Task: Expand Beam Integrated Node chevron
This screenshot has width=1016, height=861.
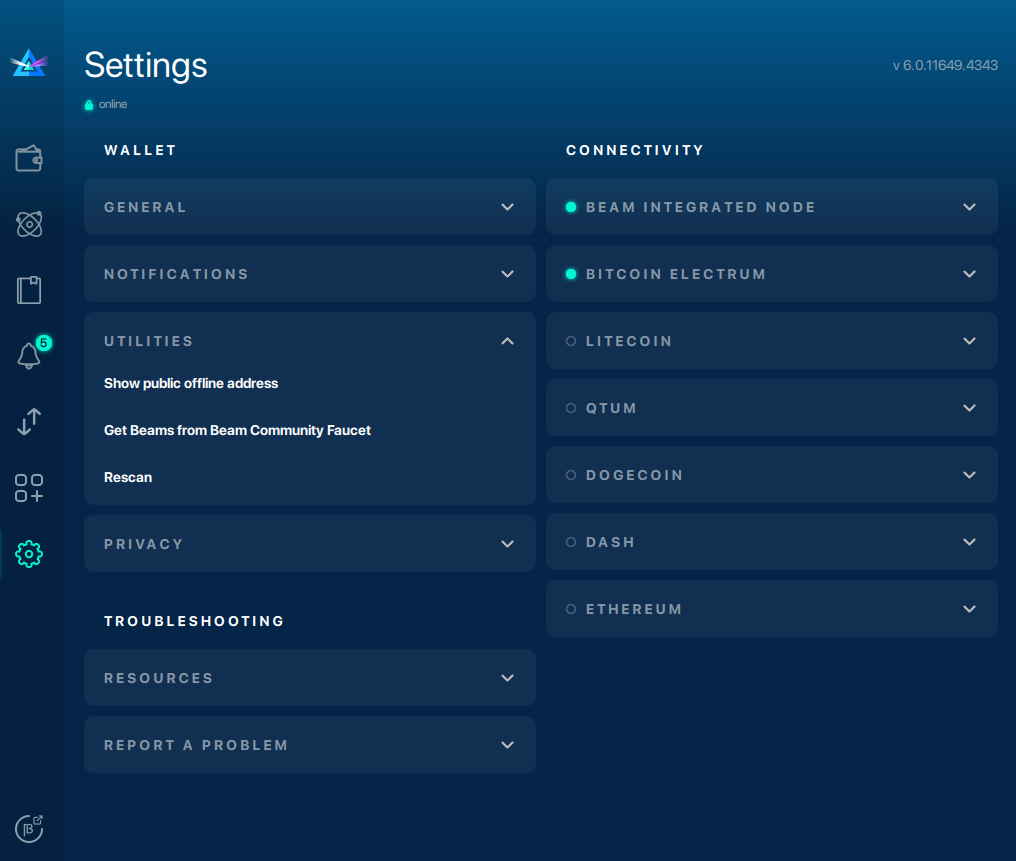Action: pyautogui.click(x=969, y=207)
